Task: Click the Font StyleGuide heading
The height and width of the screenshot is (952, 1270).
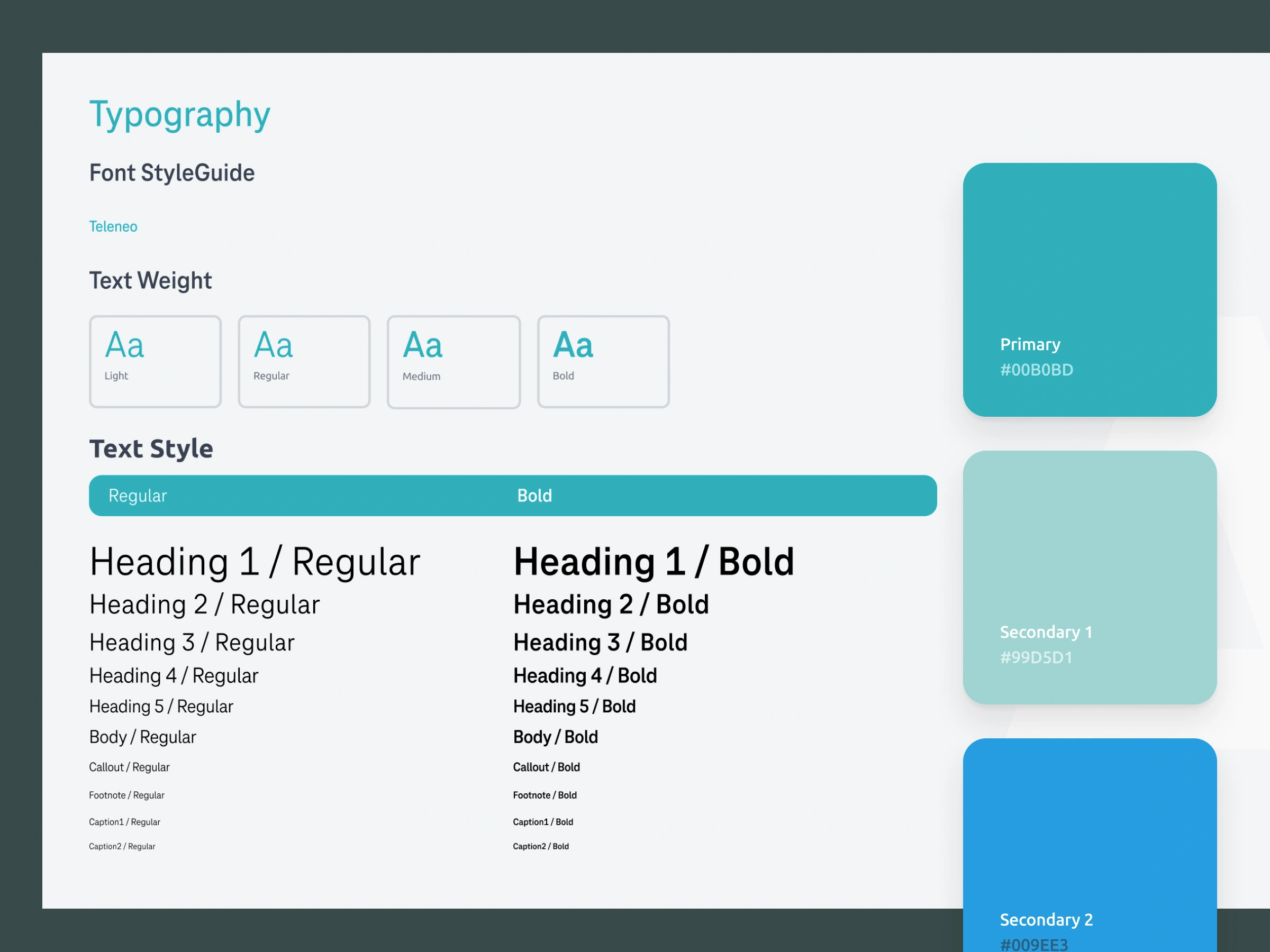Action: click(171, 172)
